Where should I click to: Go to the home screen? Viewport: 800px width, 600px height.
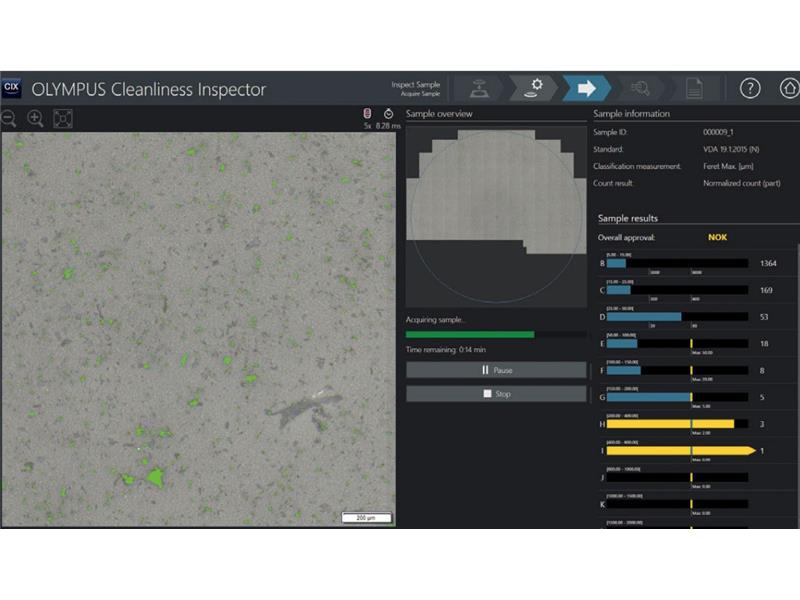[789, 88]
